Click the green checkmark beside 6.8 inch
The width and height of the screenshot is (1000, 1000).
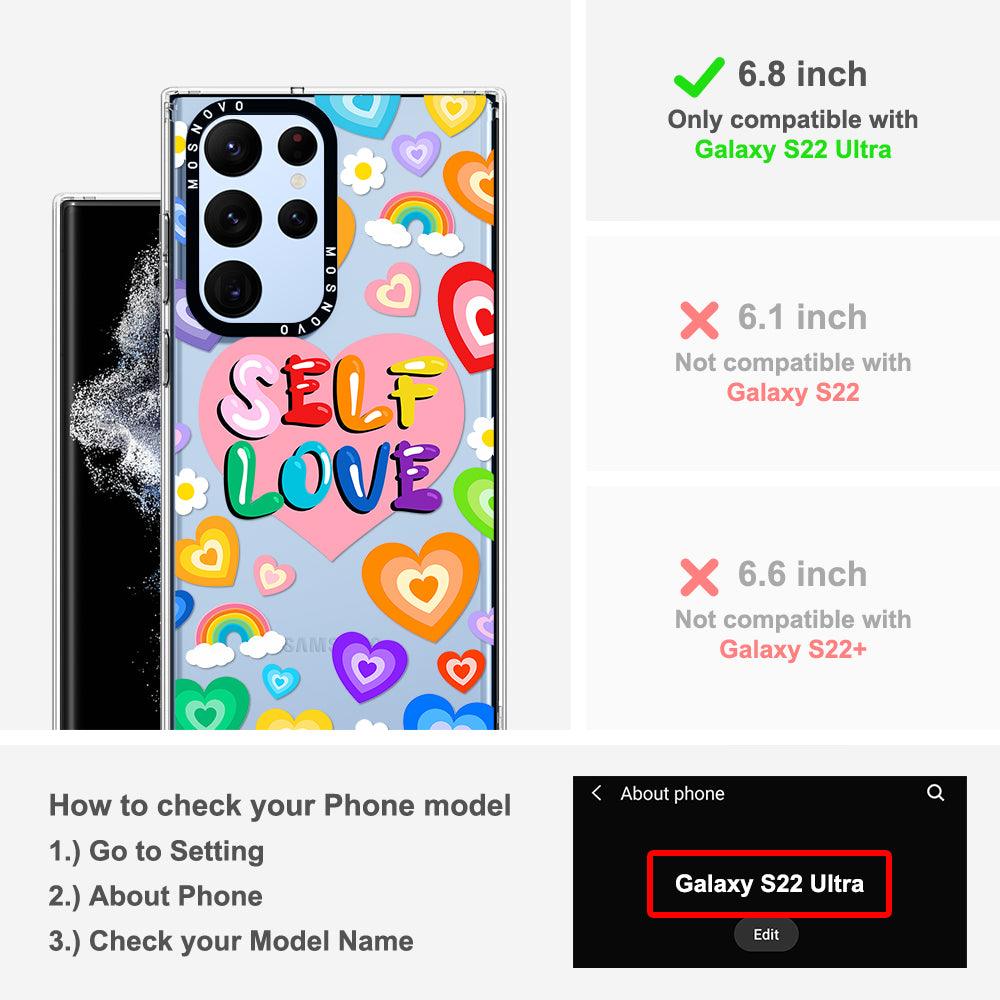click(699, 77)
